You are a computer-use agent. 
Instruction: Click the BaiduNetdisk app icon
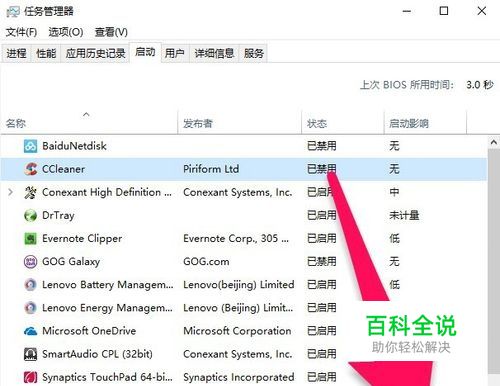pyautogui.click(x=30, y=146)
